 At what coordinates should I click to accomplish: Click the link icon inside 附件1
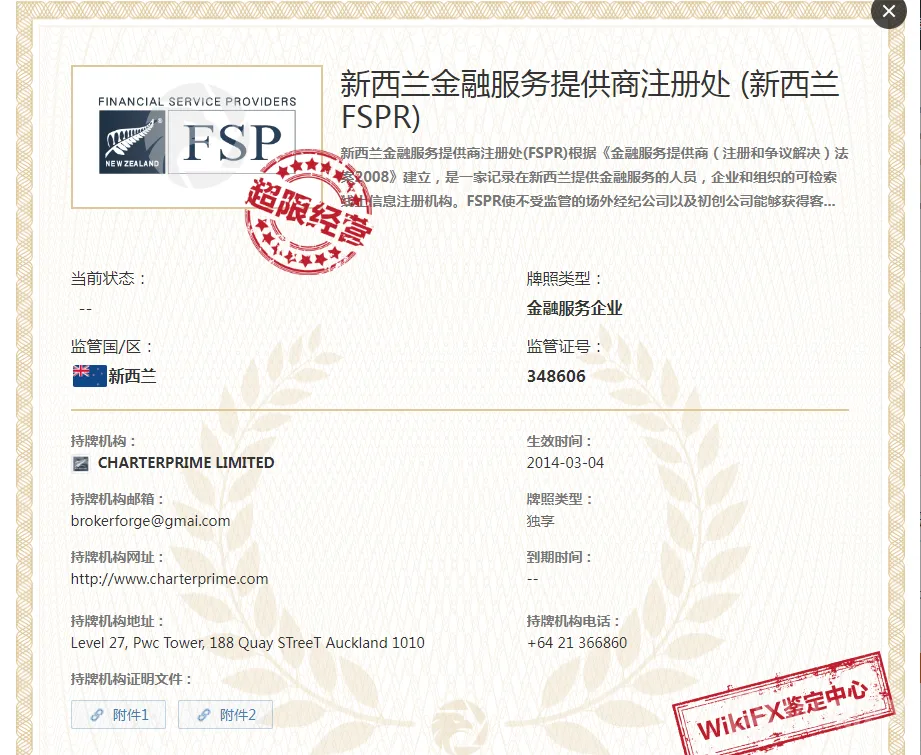coord(97,715)
